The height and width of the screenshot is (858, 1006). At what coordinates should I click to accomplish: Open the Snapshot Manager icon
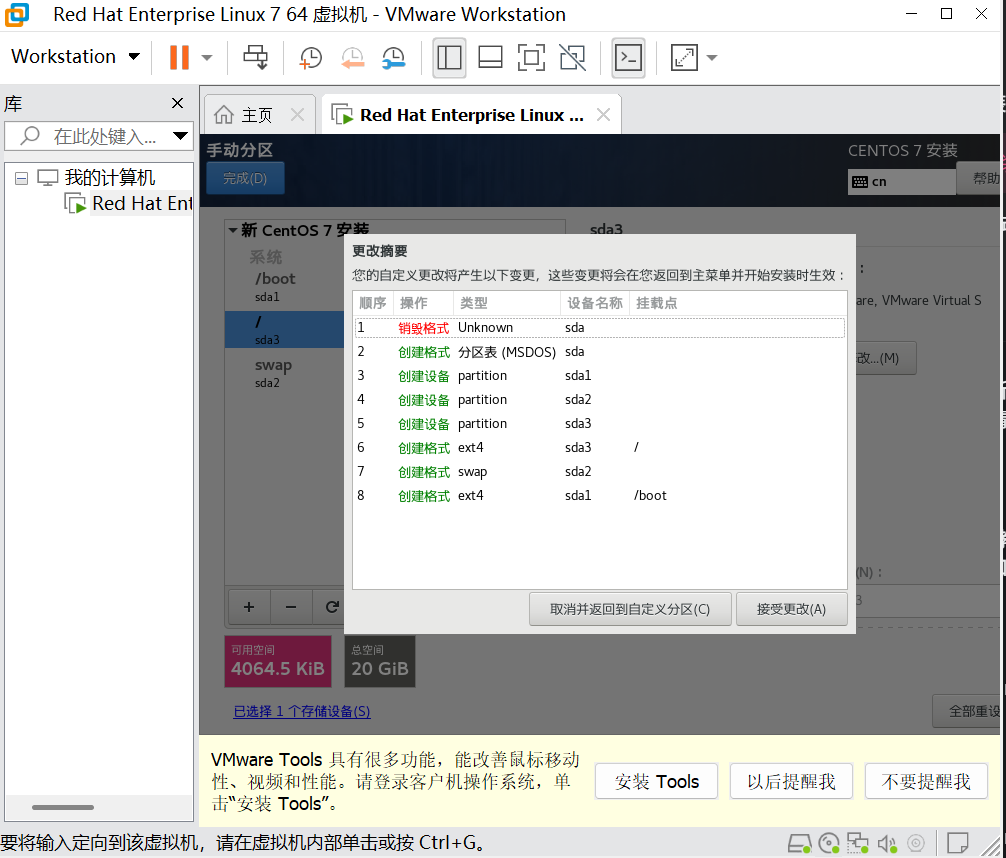(393, 57)
